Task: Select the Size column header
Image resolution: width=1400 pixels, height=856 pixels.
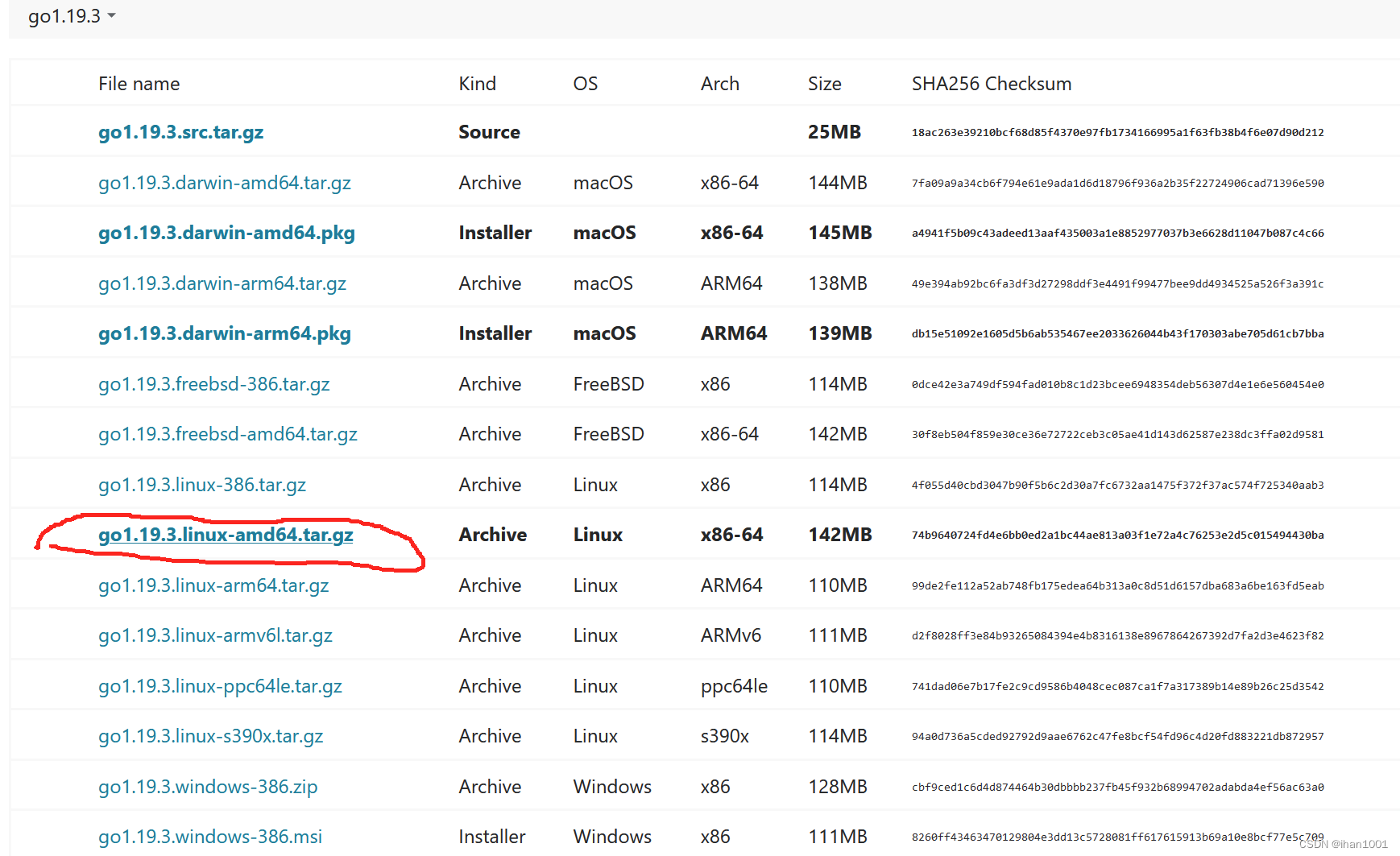Action: (825, 84)
